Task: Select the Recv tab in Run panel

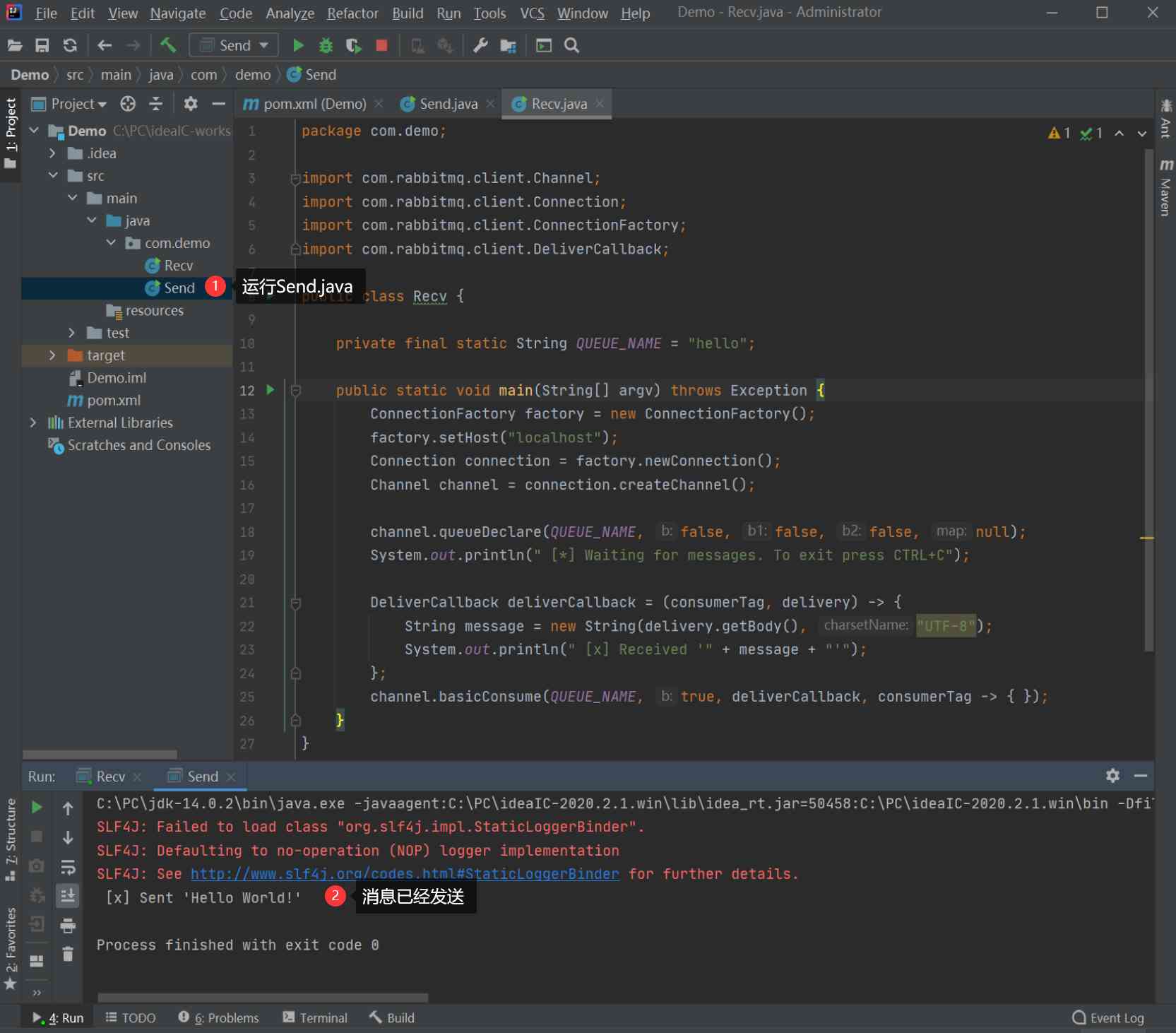Action: 110,777
